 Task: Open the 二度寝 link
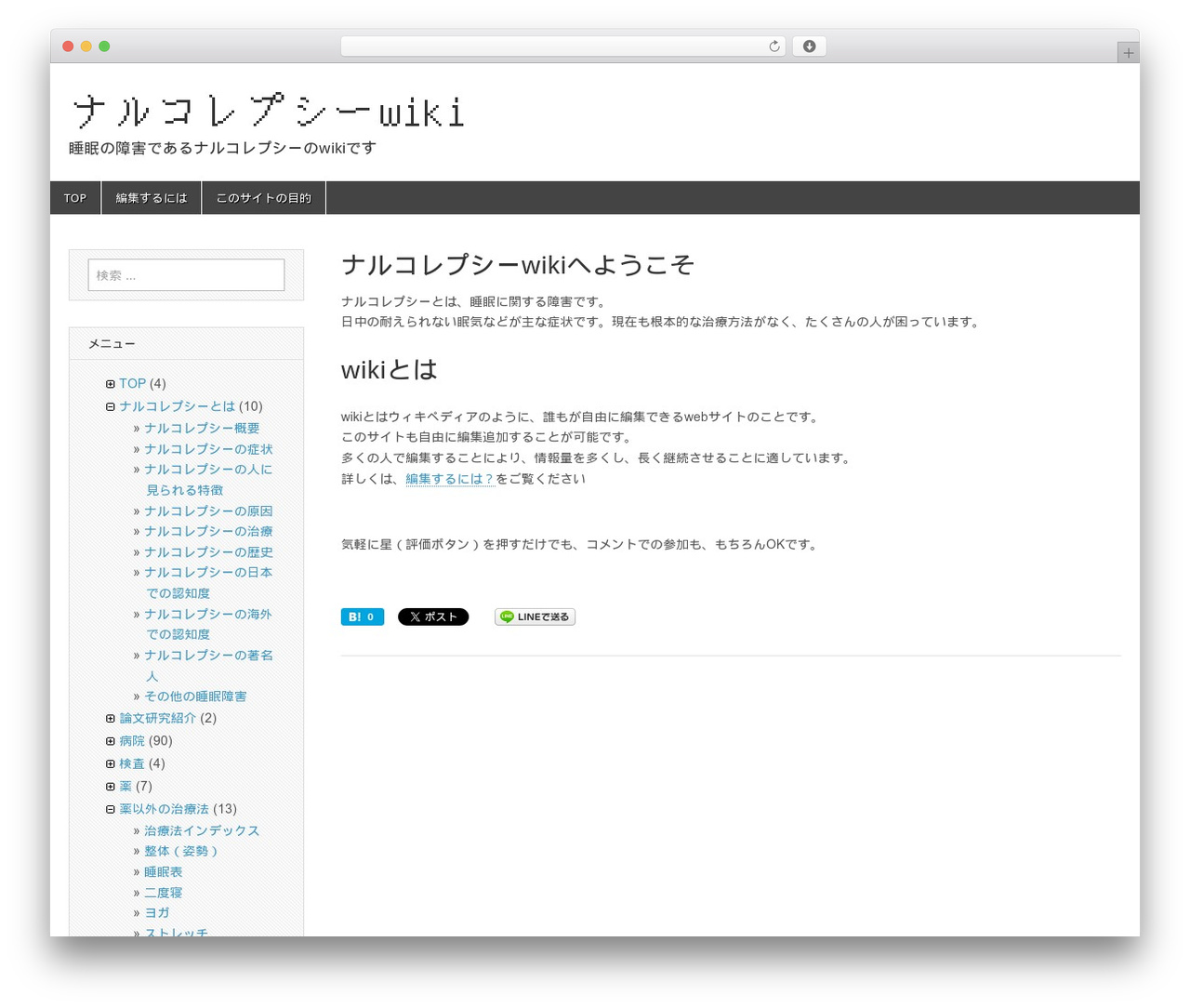point(164,893)
